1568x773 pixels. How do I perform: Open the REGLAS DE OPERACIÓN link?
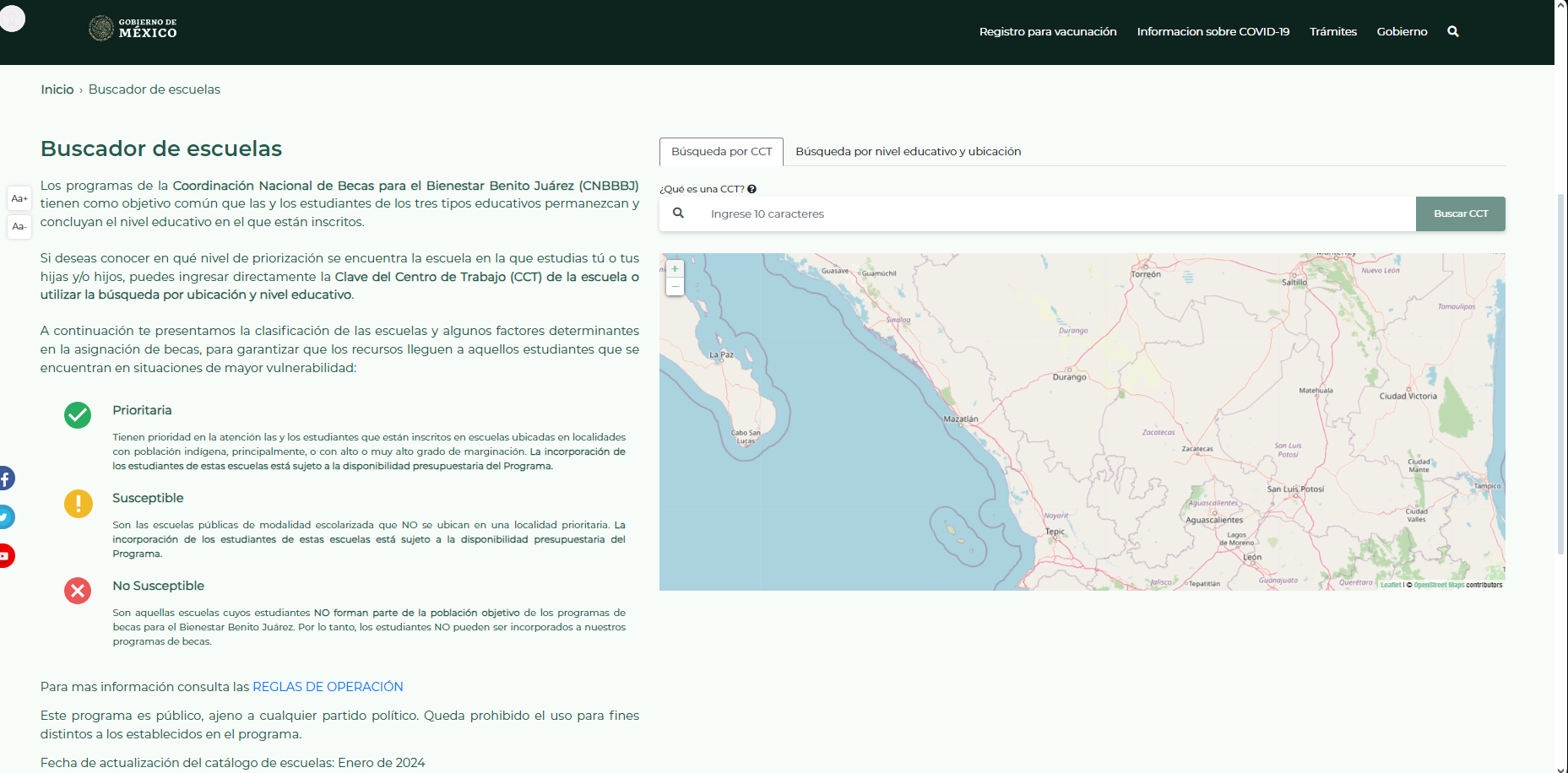(328, 687)
